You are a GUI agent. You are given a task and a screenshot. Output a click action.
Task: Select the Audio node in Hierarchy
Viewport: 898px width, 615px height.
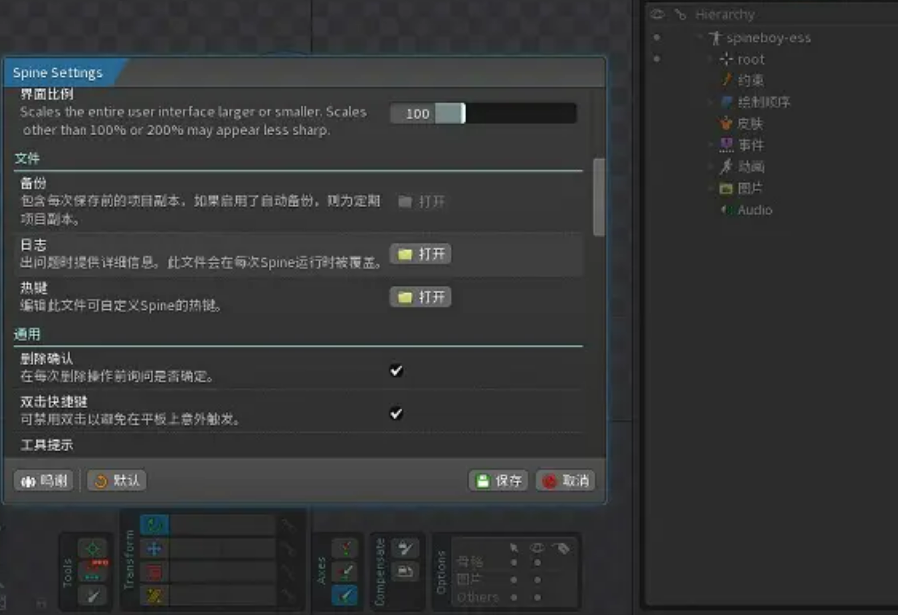click(x=747, y=210)
